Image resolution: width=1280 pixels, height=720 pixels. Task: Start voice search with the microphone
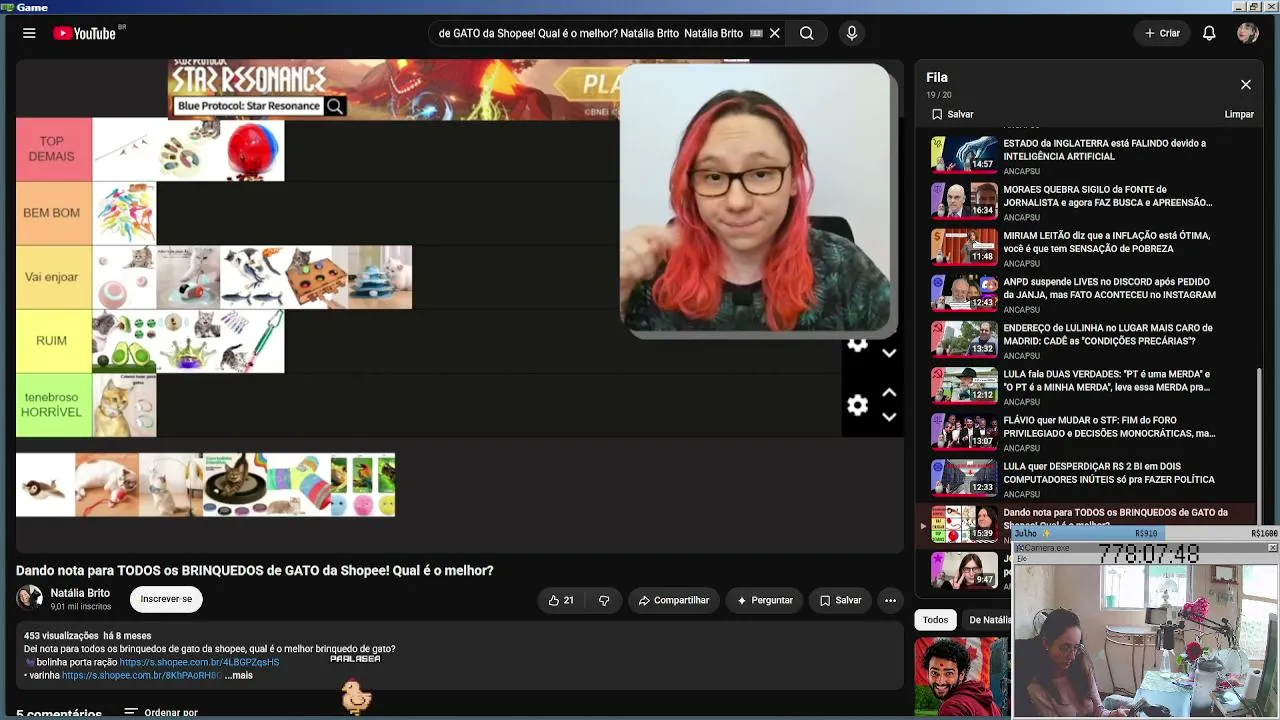coord(852,33)
